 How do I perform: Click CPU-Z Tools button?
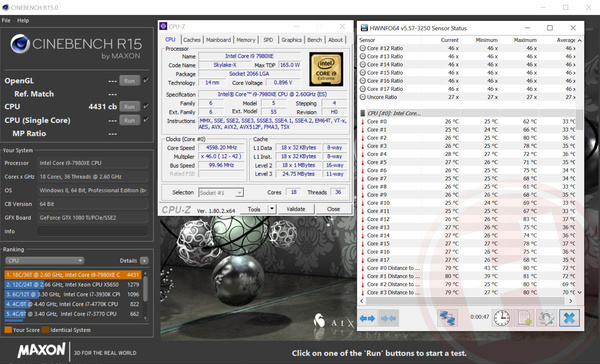point(254,209)
